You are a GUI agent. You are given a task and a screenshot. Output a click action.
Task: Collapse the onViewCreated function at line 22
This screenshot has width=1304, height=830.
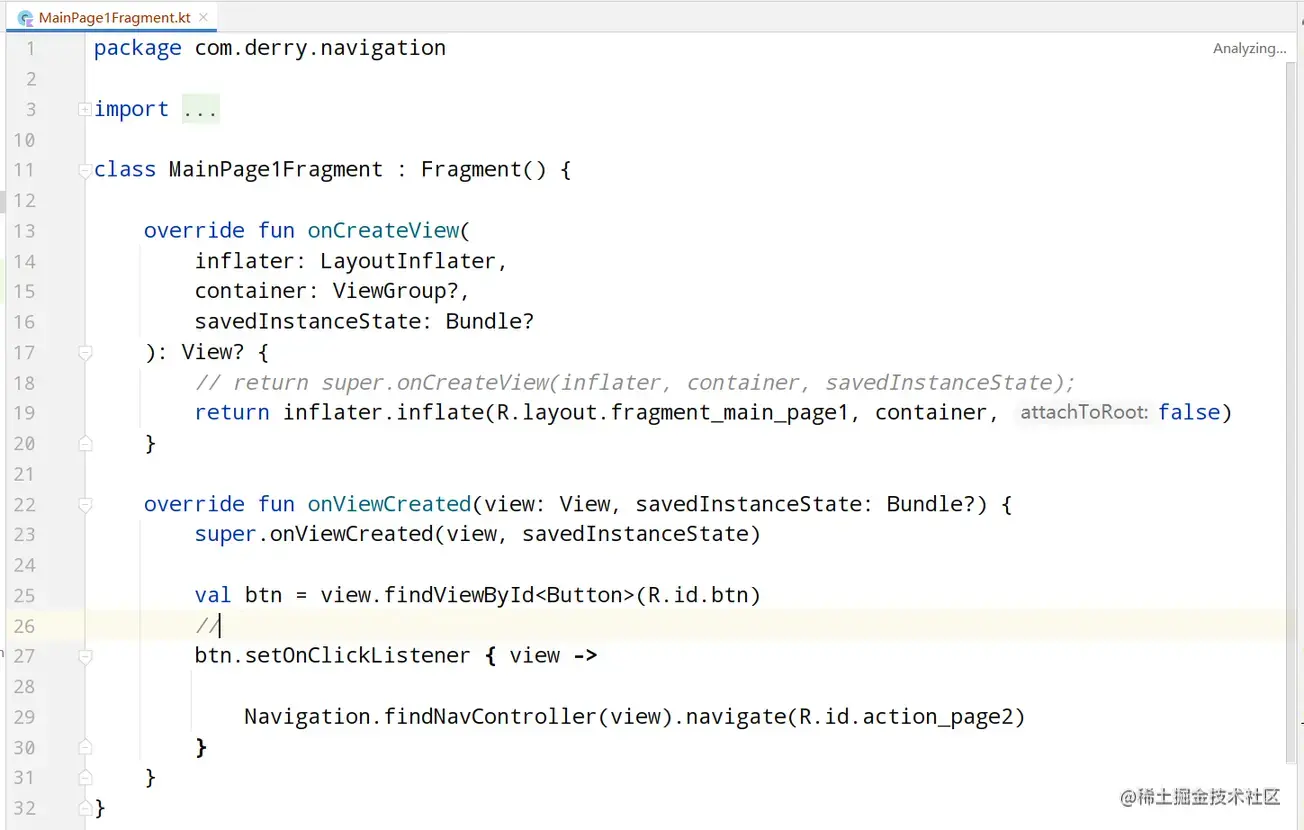point(84,504)
